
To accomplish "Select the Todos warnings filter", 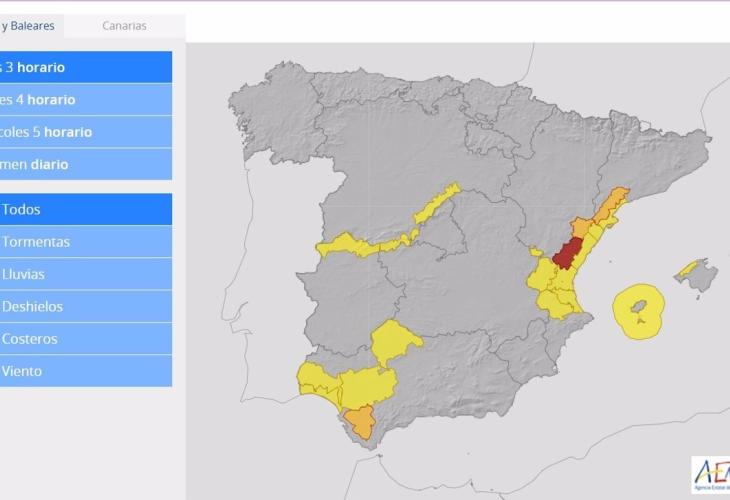I will pyautogui.click(x=85, y=210).
